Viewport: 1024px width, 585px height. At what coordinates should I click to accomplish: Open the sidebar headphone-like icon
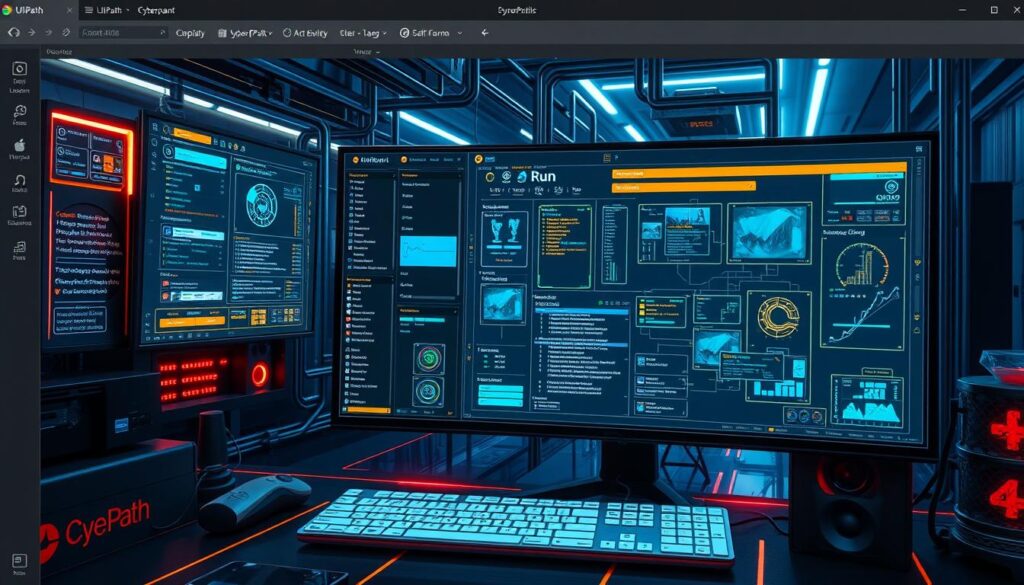(x=20, y=180)
